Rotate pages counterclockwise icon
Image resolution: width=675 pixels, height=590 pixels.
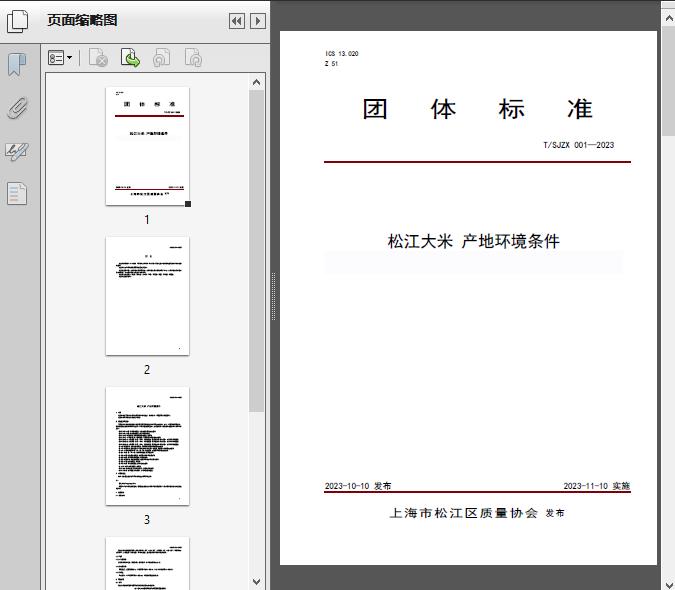[161, 58]
